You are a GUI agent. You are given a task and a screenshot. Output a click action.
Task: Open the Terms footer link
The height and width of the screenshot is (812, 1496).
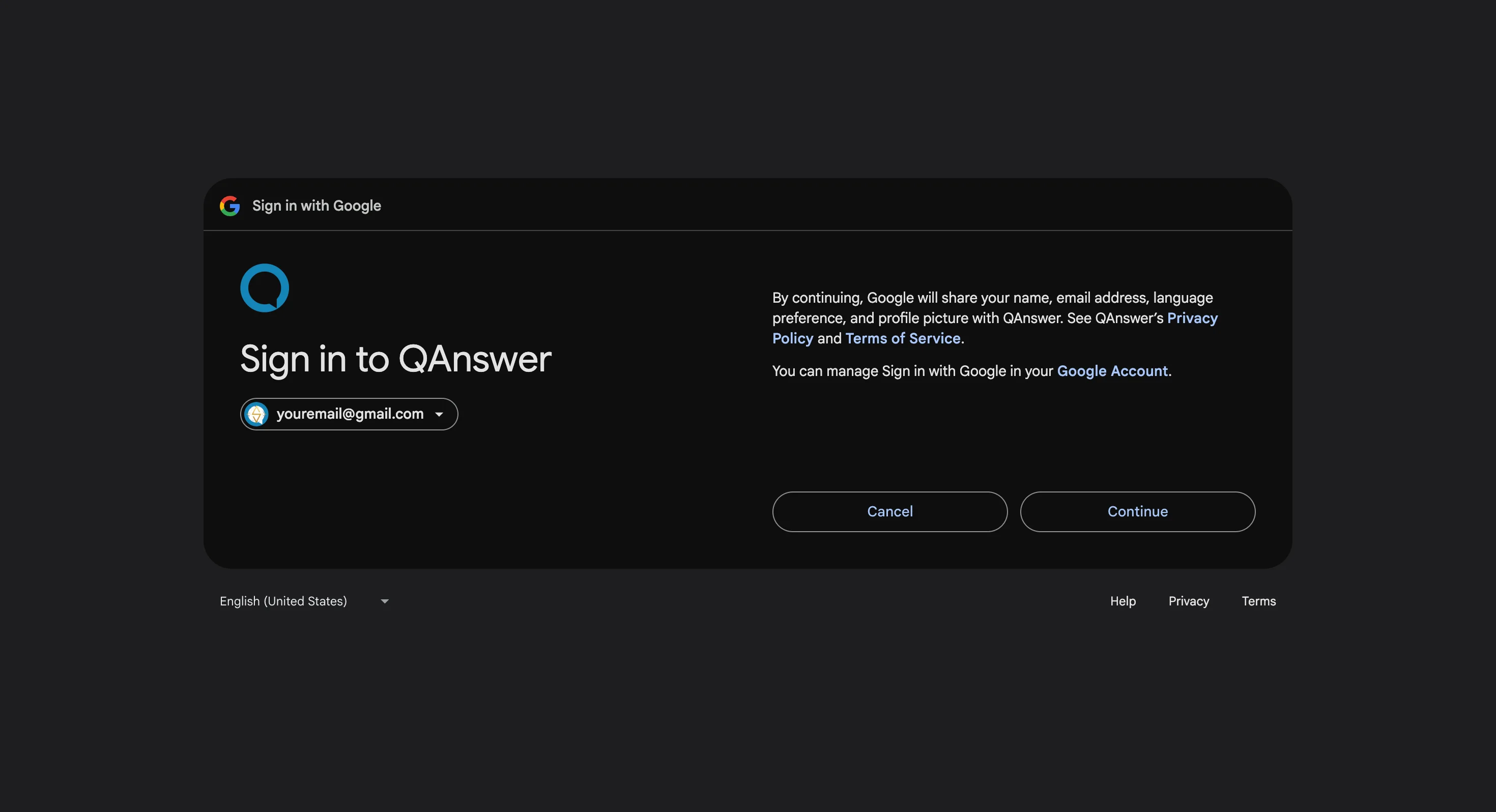click(1258, 601)
